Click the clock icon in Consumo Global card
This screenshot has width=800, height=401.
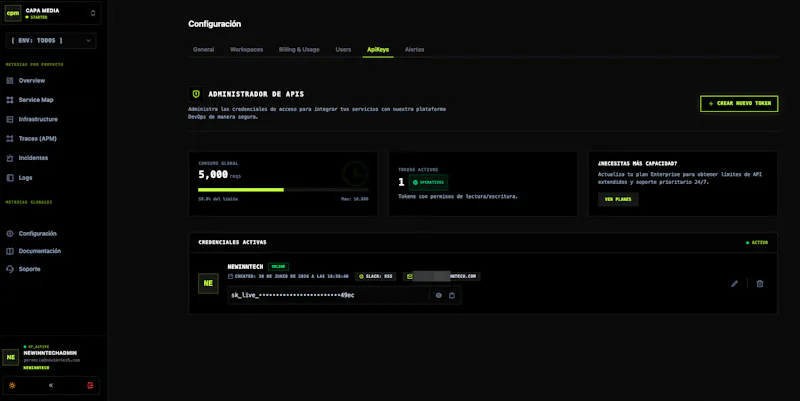[x=356, y=174]
